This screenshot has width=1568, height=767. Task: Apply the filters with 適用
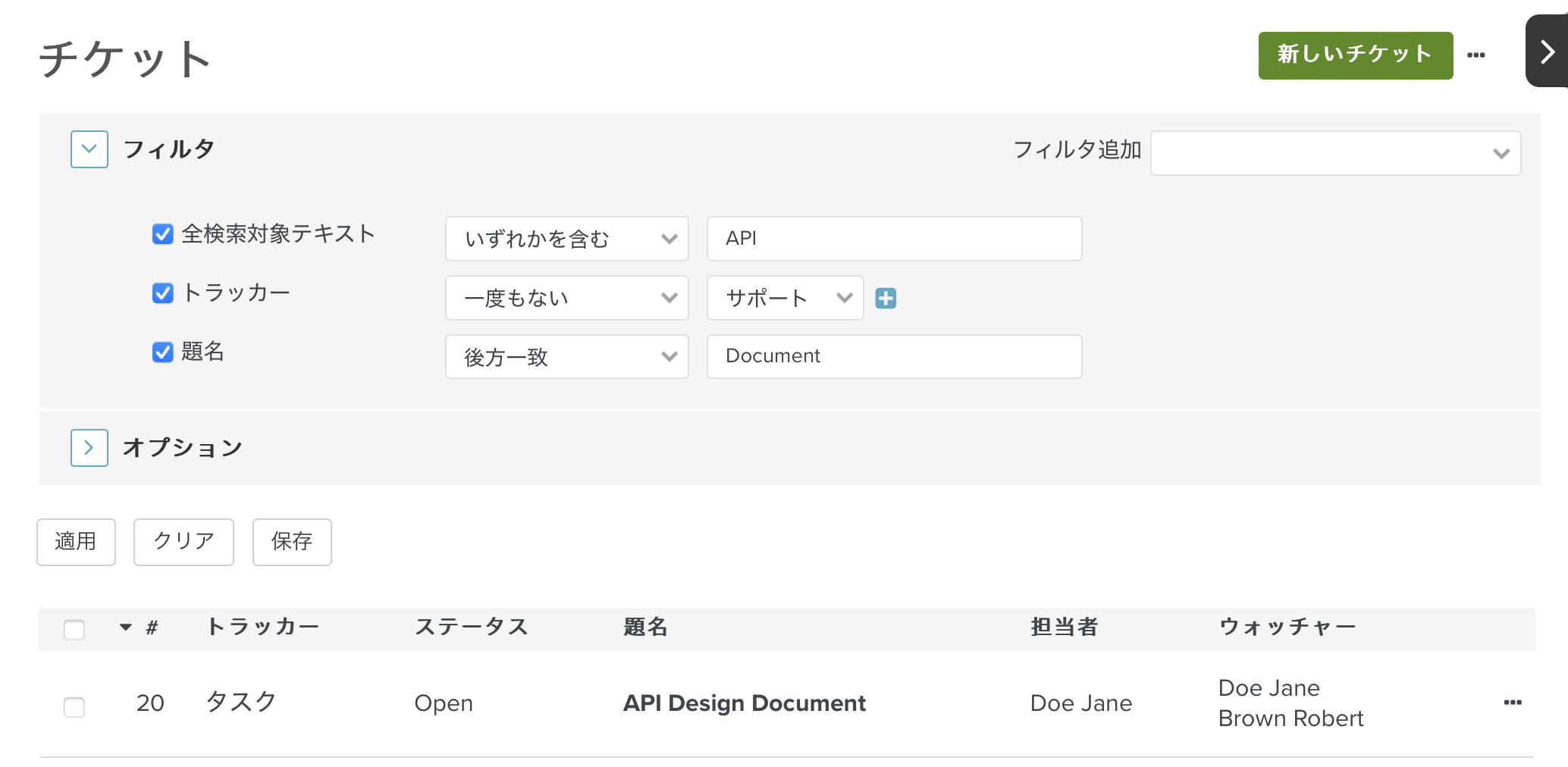coord(76,542)
